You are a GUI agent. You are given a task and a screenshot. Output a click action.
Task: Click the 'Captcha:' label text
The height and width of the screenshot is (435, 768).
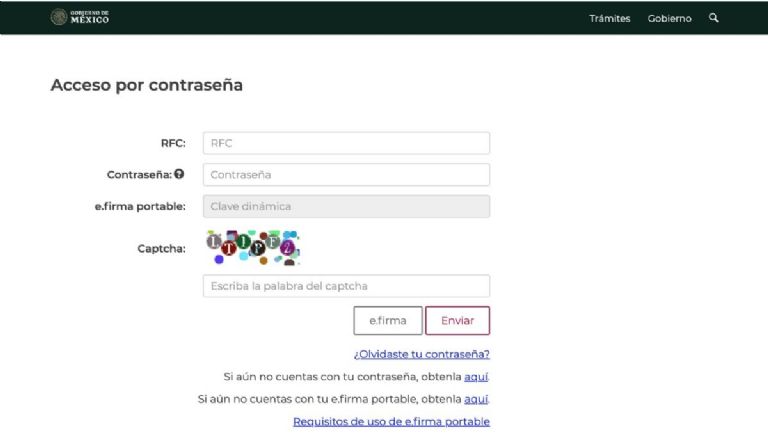(x=161, y=249)
